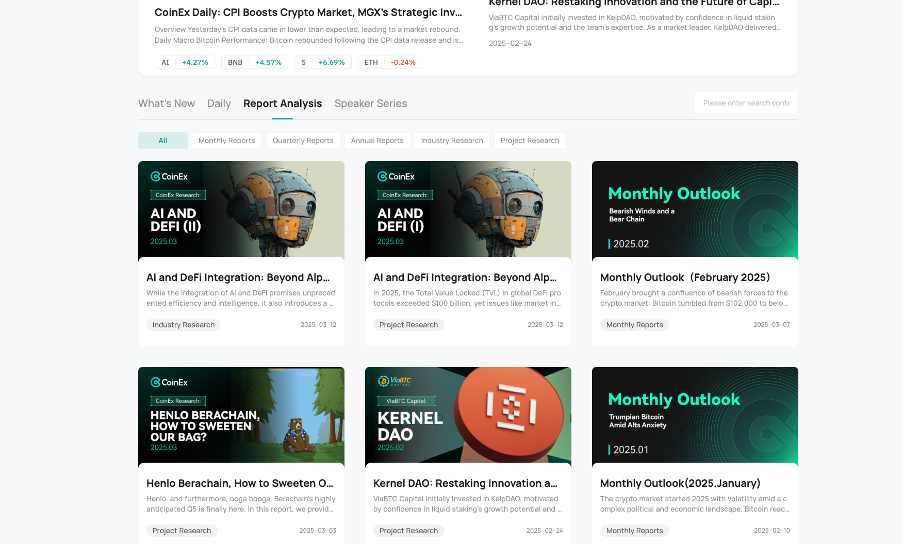
Task: Open the Monthly Outlook 2025.02 thumbnail
Action: (x=695, y=210)
